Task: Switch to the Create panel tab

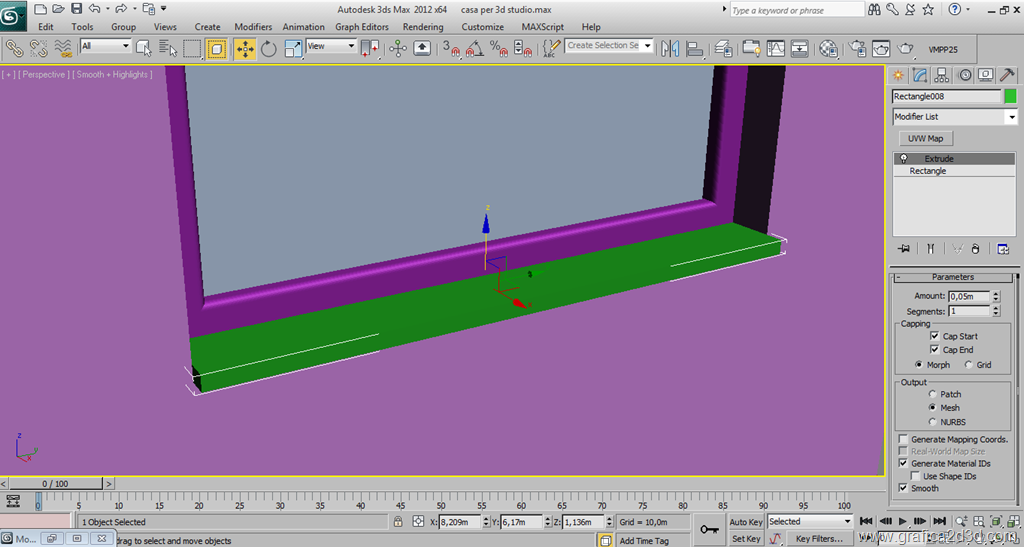Action: pos(898,75)
